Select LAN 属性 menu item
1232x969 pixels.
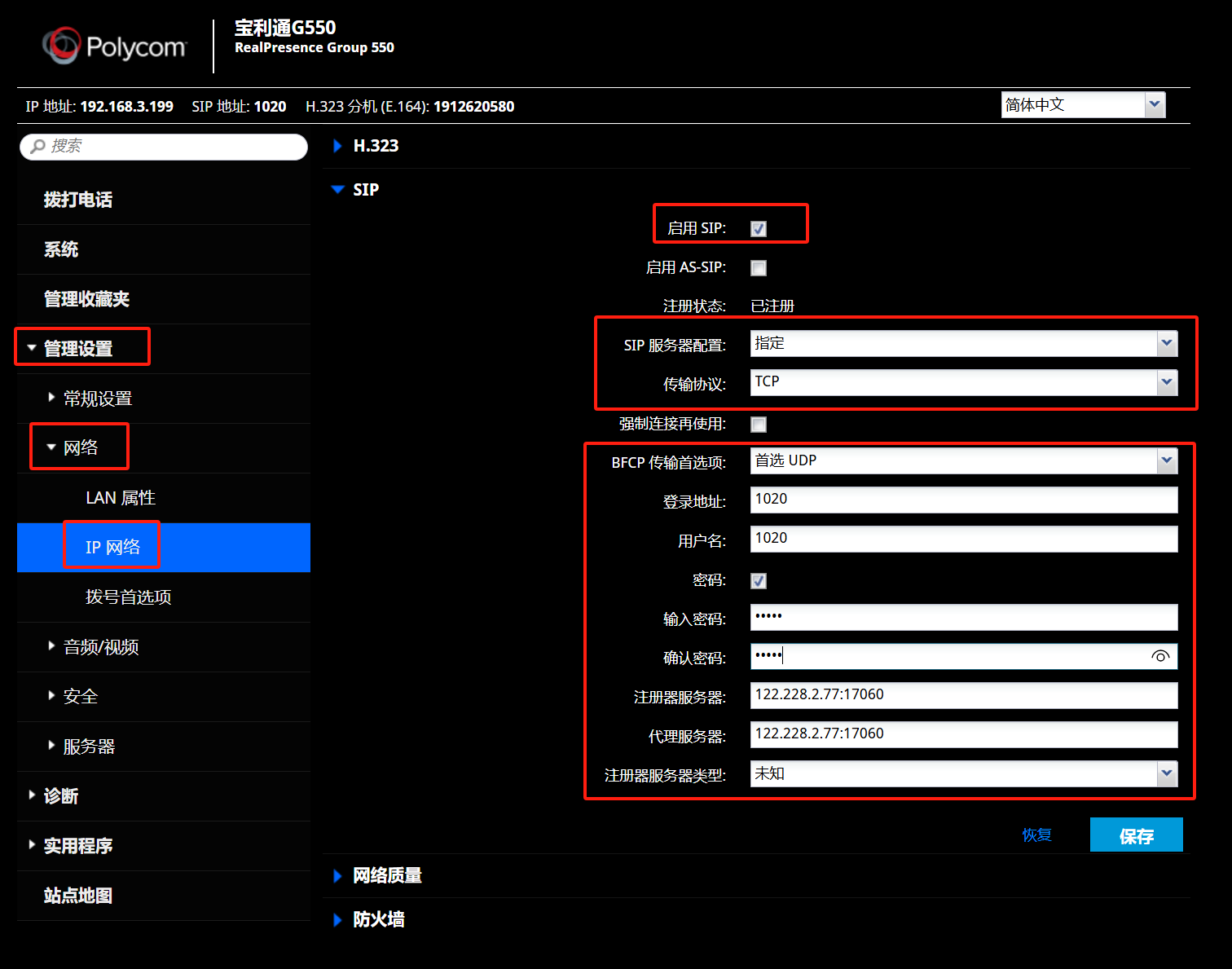click(121, 498)
